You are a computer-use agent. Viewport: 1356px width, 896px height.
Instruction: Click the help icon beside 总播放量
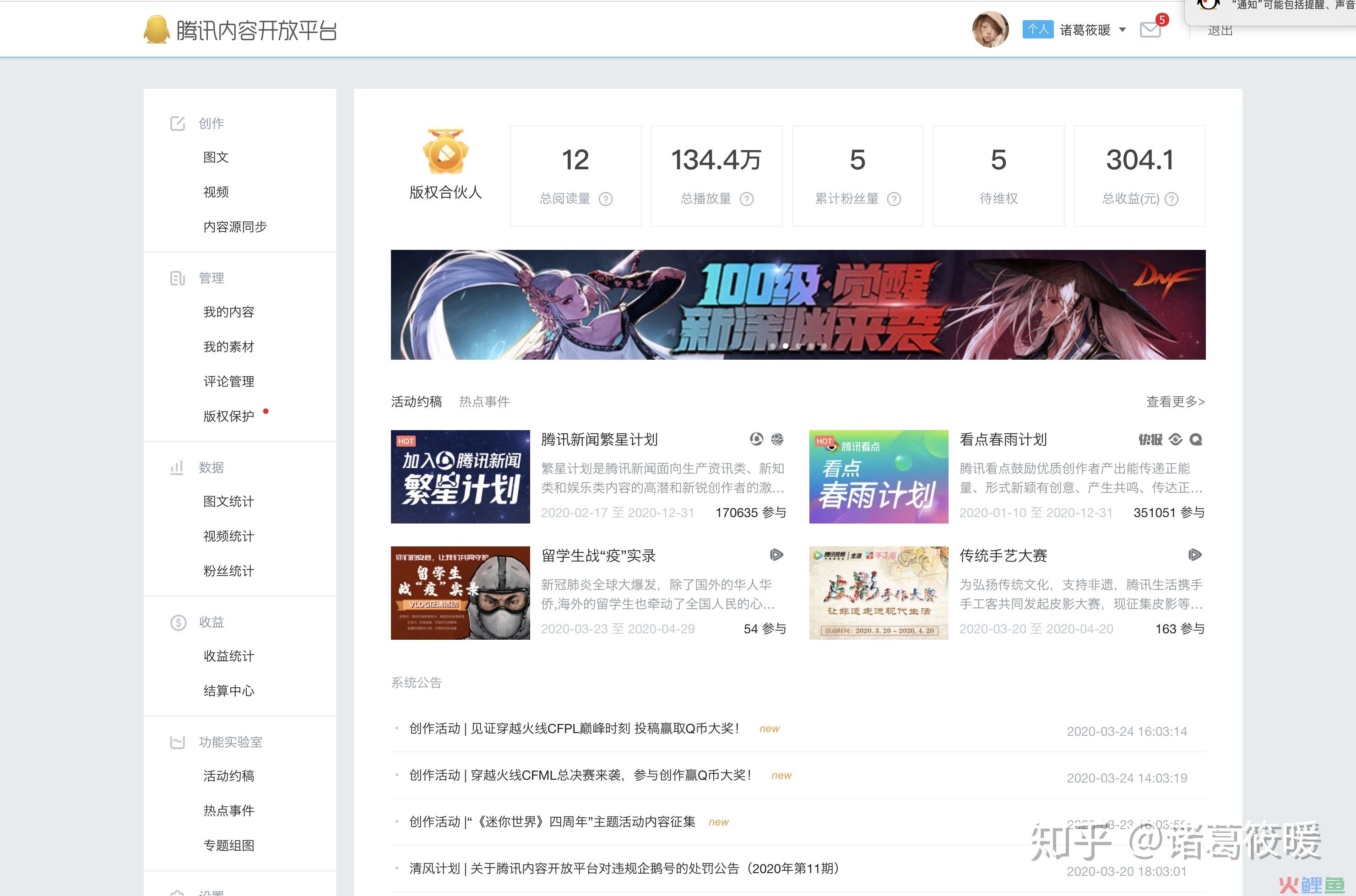coord(747,199)
